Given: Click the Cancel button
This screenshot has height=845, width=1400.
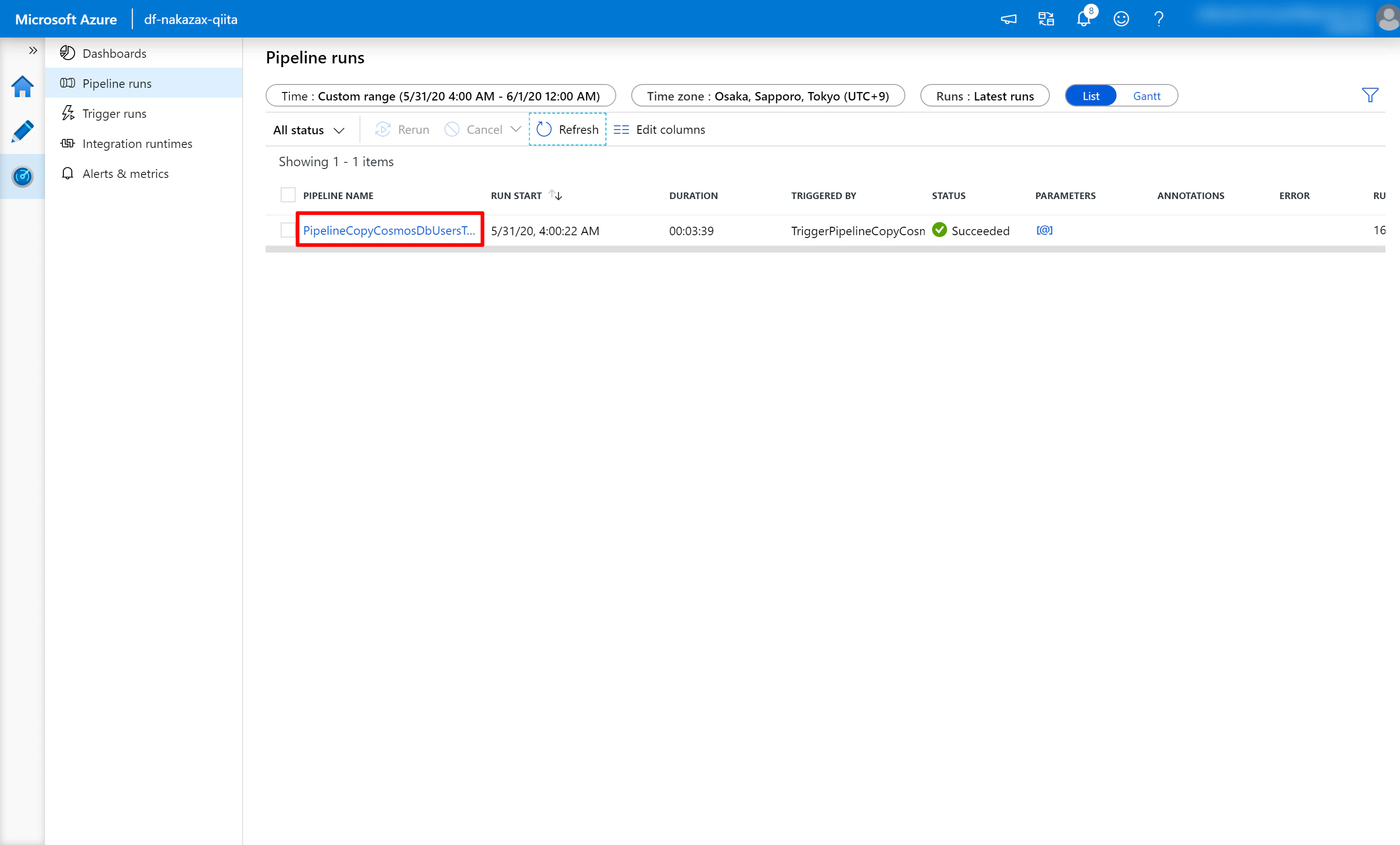Looking at the screenshot, I should tap(474, 130).
